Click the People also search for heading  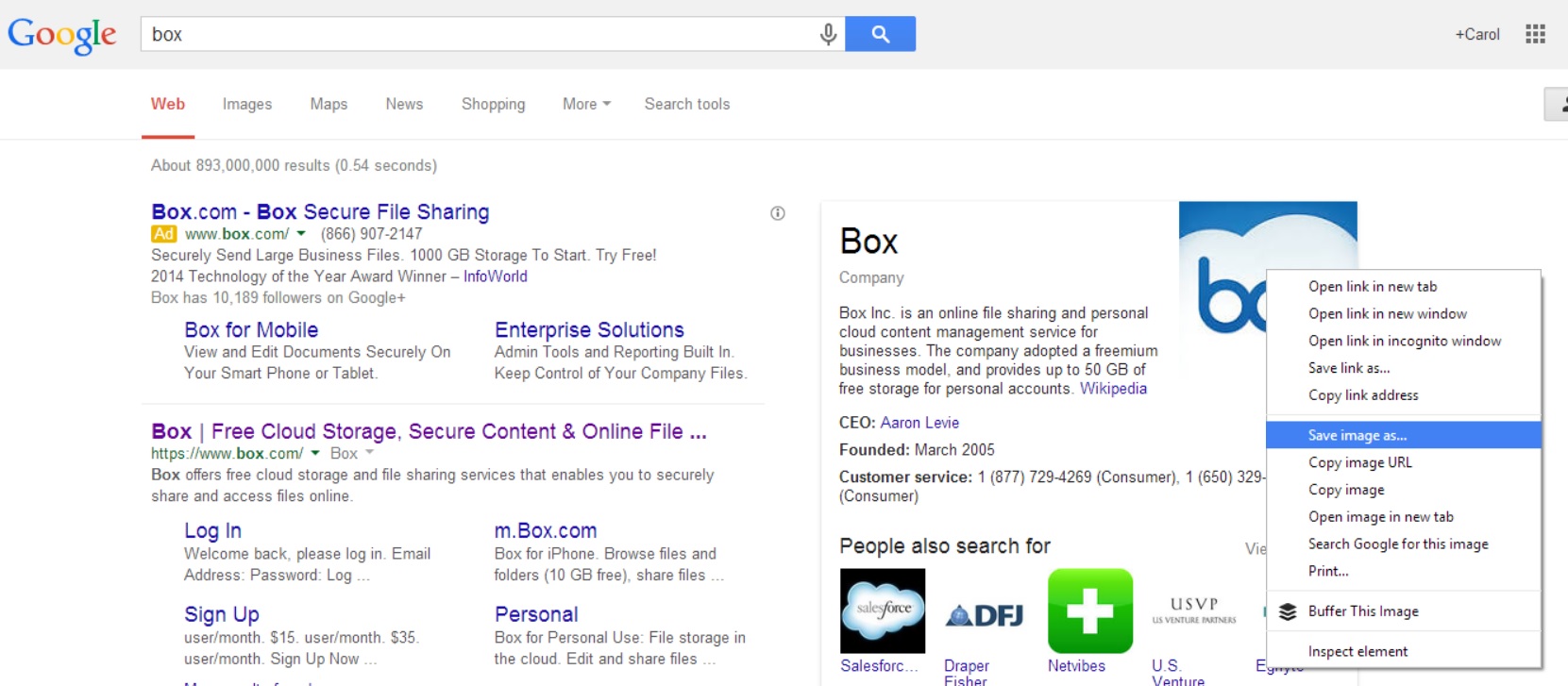(x=945, y=546)
